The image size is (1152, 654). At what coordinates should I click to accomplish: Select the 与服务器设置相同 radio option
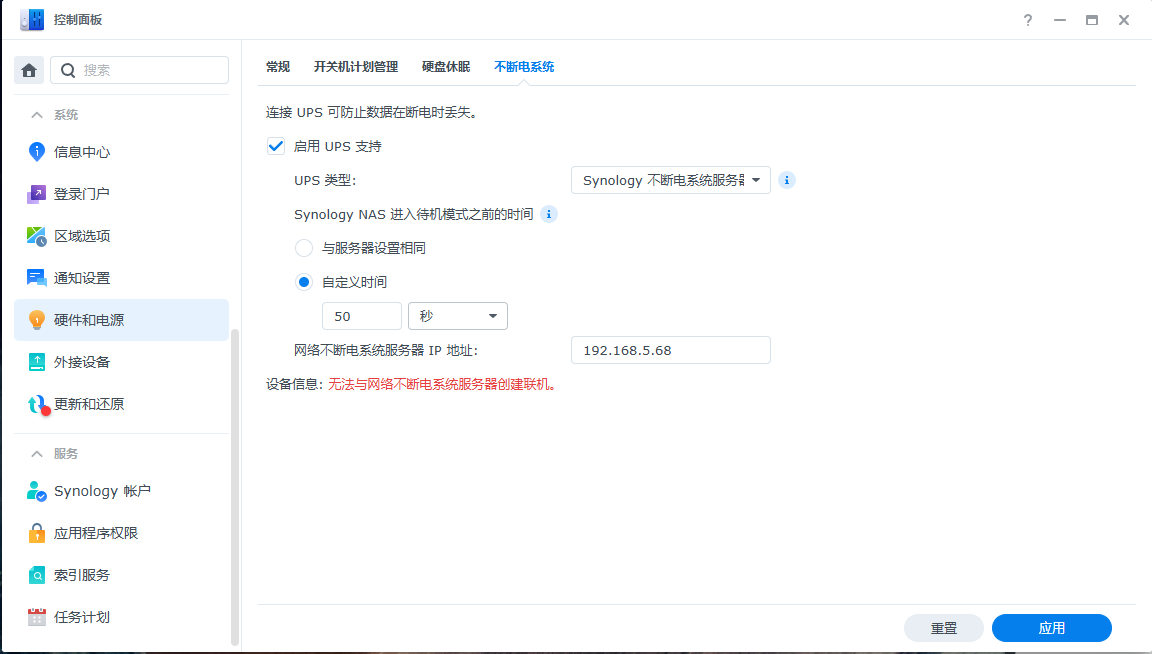[x=303, y=248]
